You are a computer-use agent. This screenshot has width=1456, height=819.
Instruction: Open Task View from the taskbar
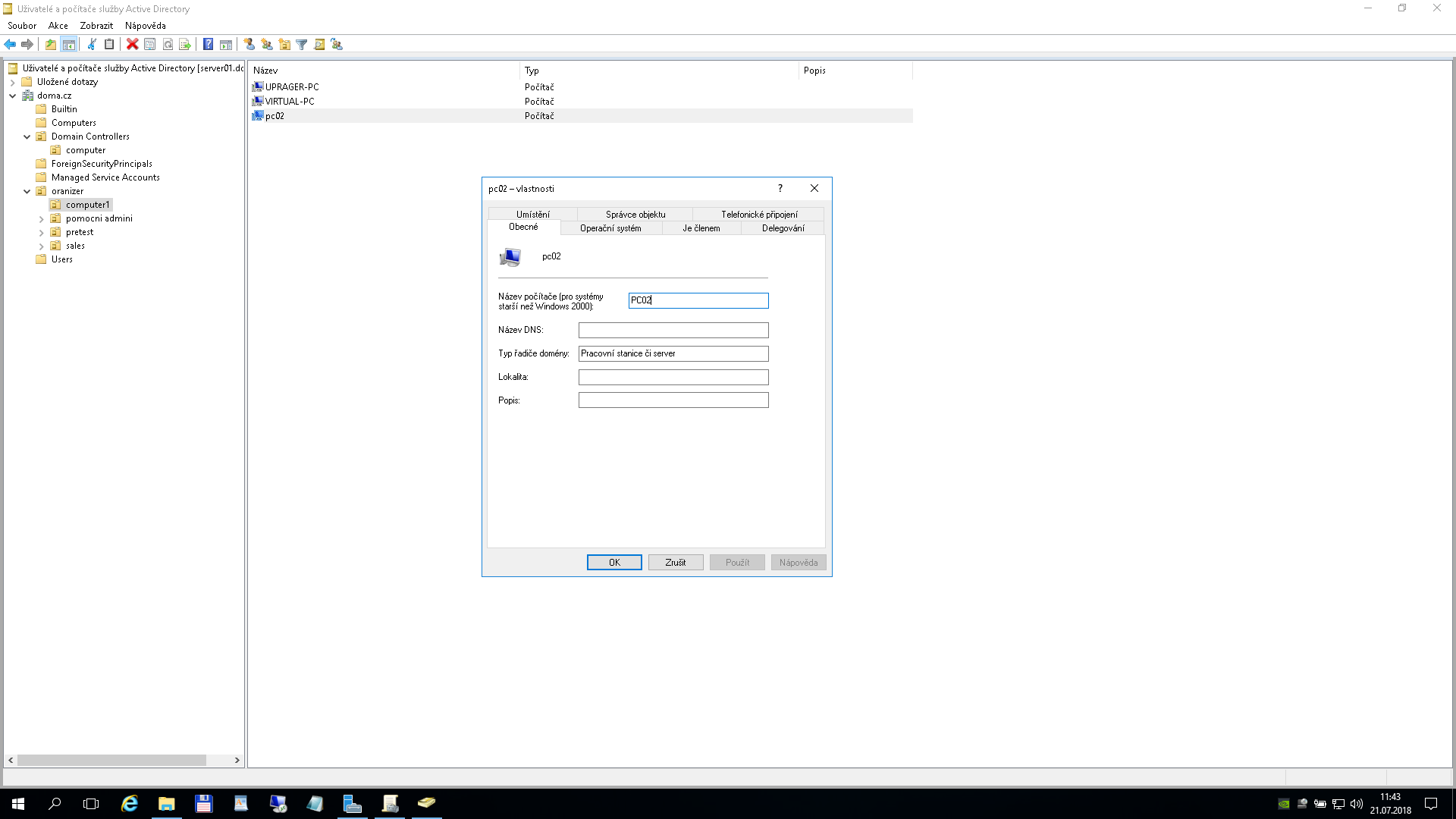pos(91,804)
